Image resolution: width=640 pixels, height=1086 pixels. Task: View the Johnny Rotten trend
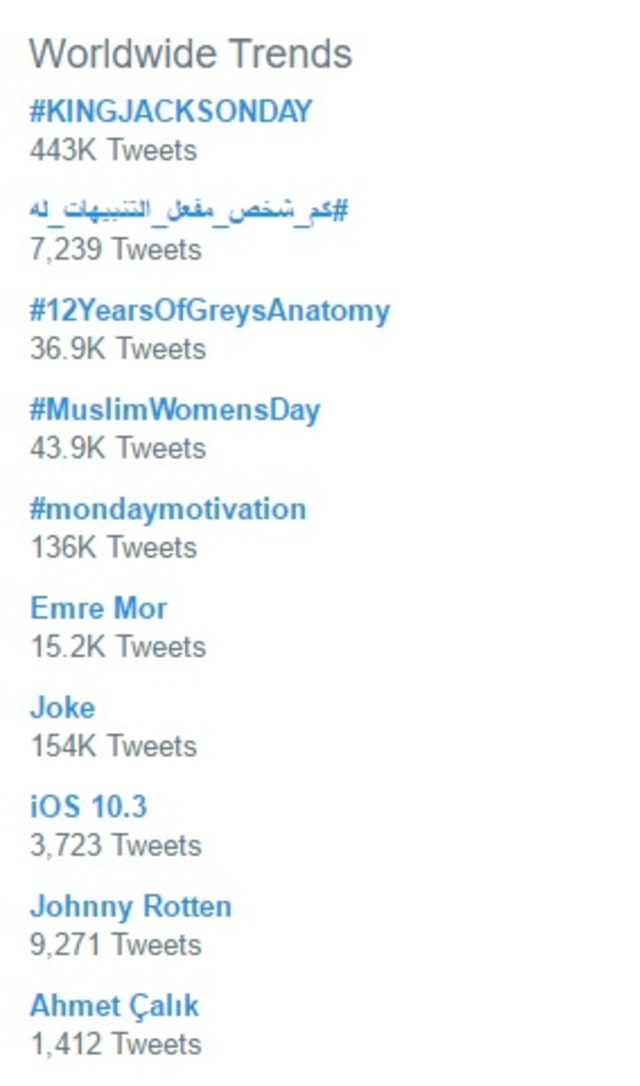131,907
